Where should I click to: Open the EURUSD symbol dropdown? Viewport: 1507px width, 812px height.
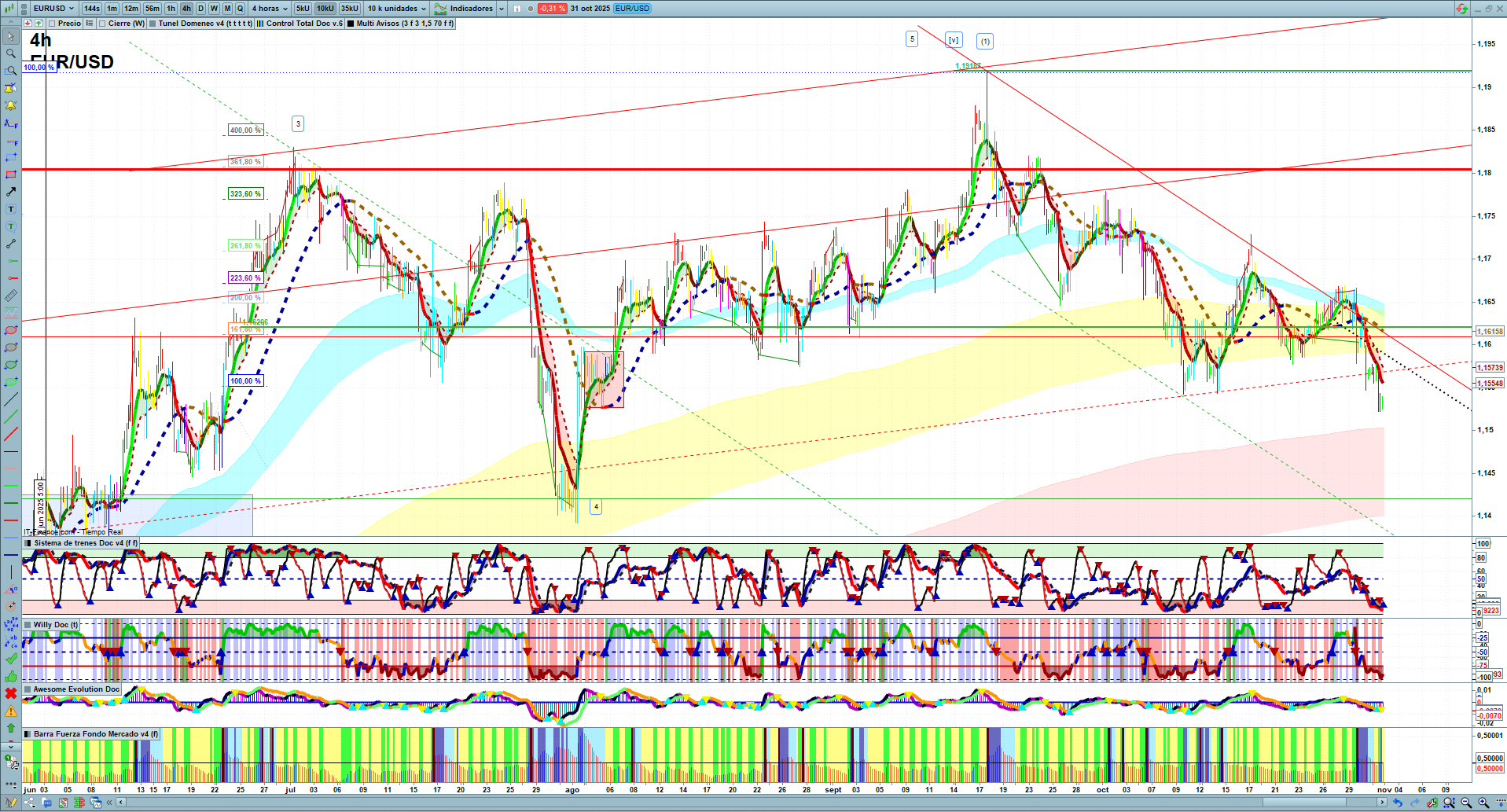coord(53,9)
